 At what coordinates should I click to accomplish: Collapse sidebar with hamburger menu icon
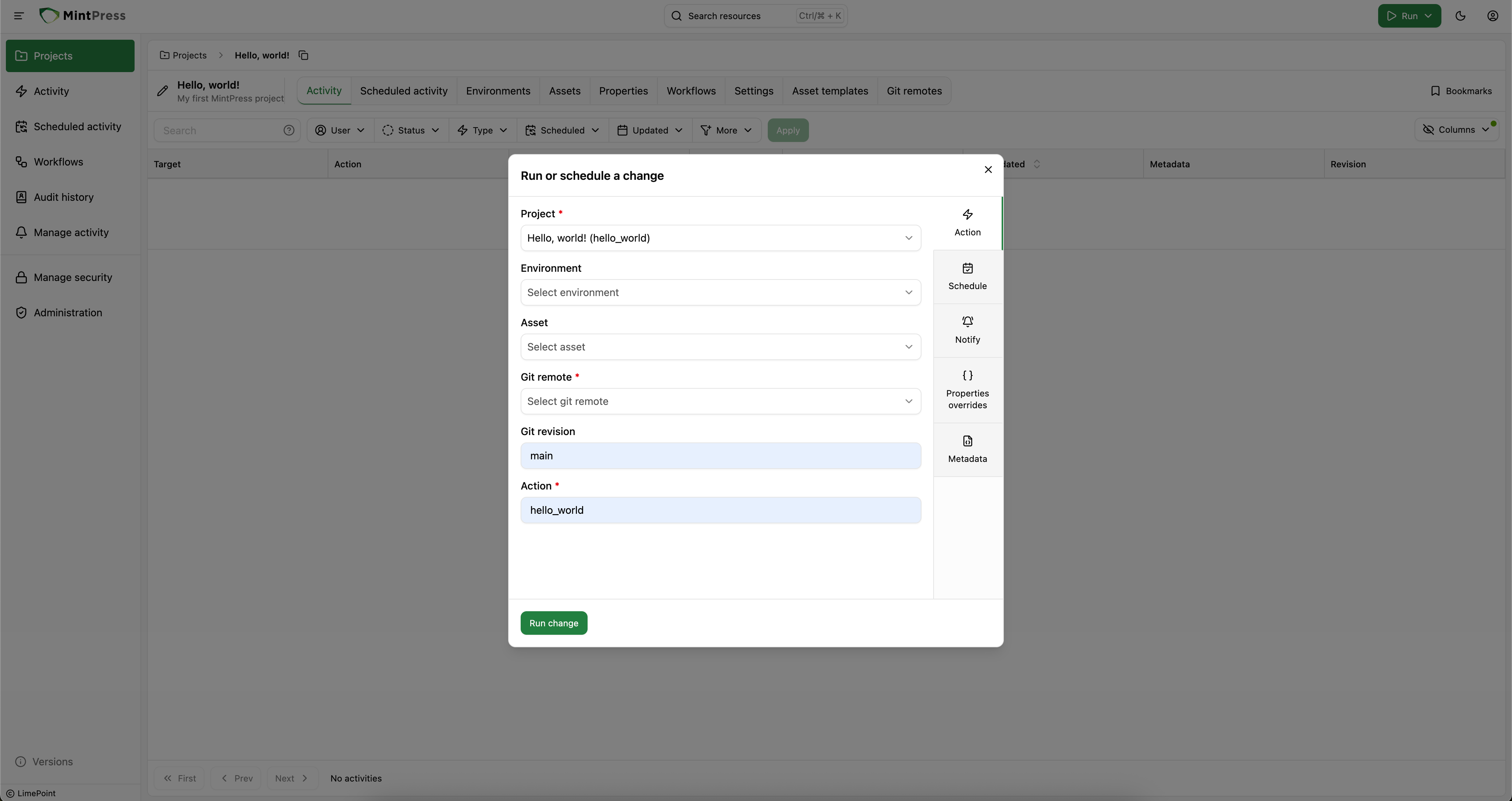[x=19, y=16]
